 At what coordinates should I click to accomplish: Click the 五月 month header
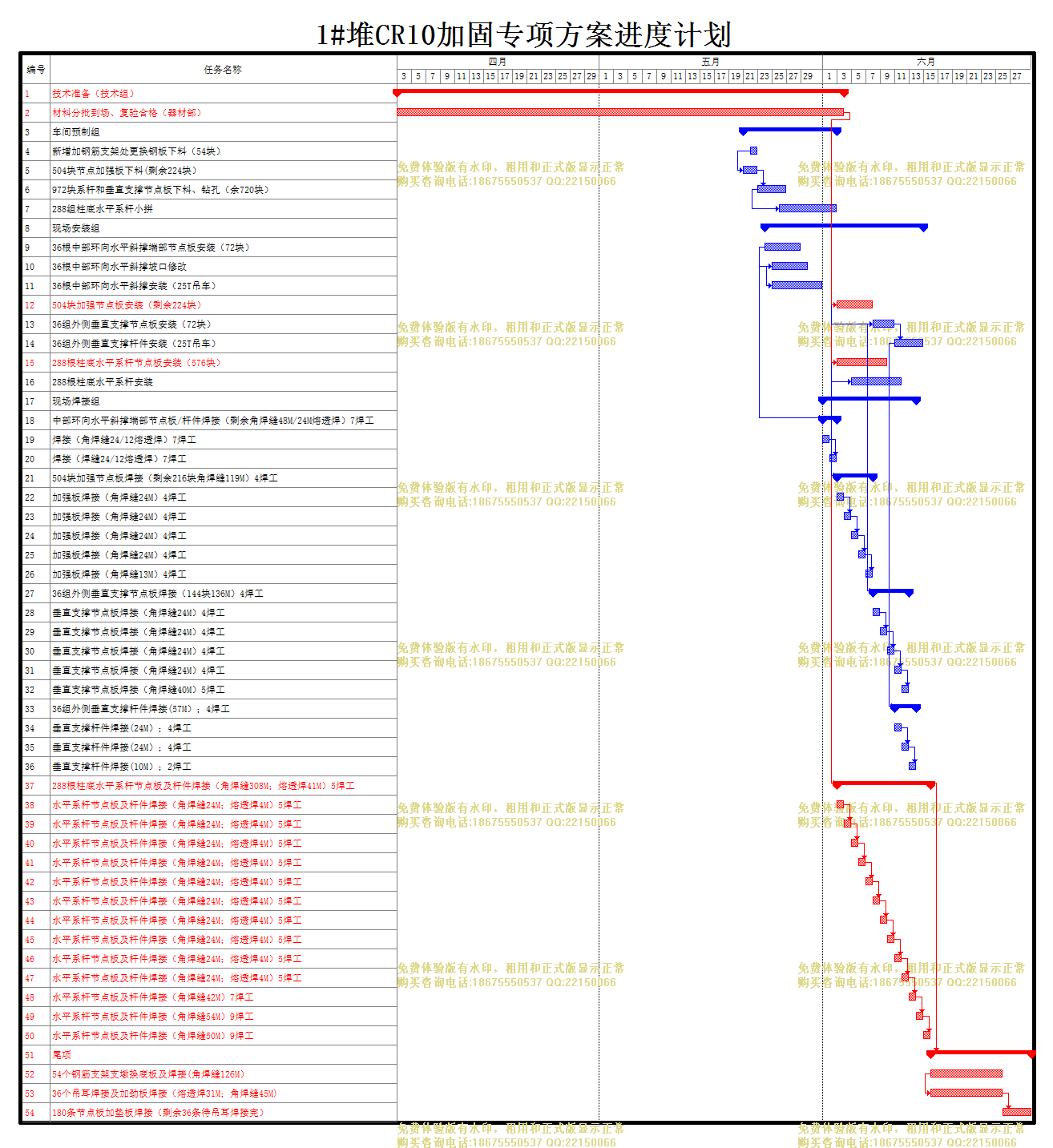click(711, 62)
